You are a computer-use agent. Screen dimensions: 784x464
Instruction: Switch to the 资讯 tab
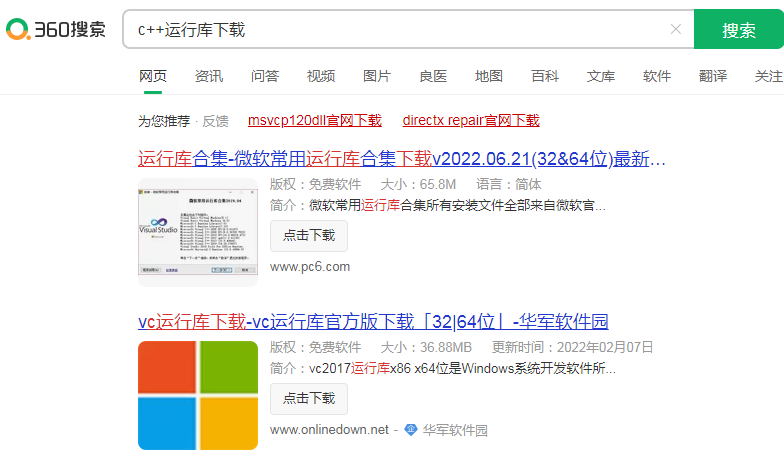pyautogui.click(x=208, y=76)
